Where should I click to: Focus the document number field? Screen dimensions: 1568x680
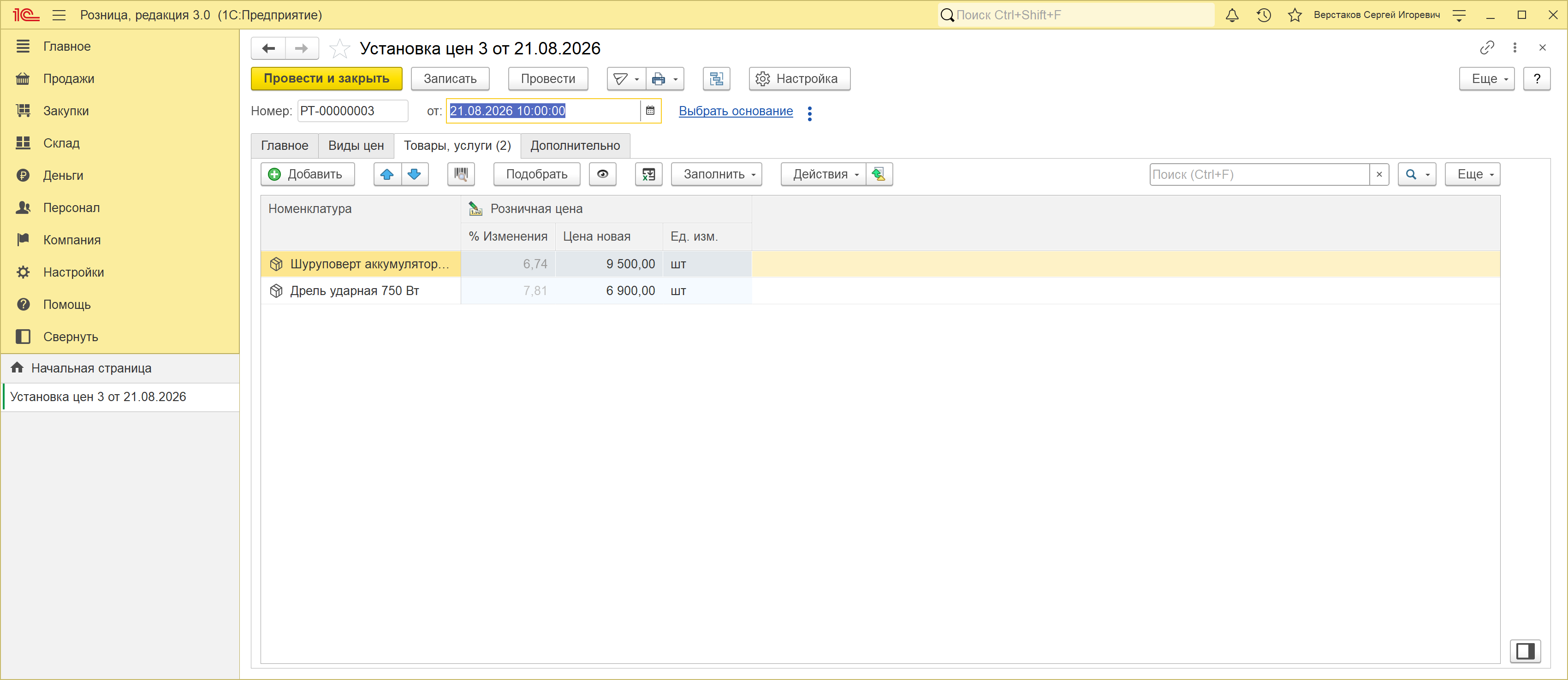click(x=352, y=111)
